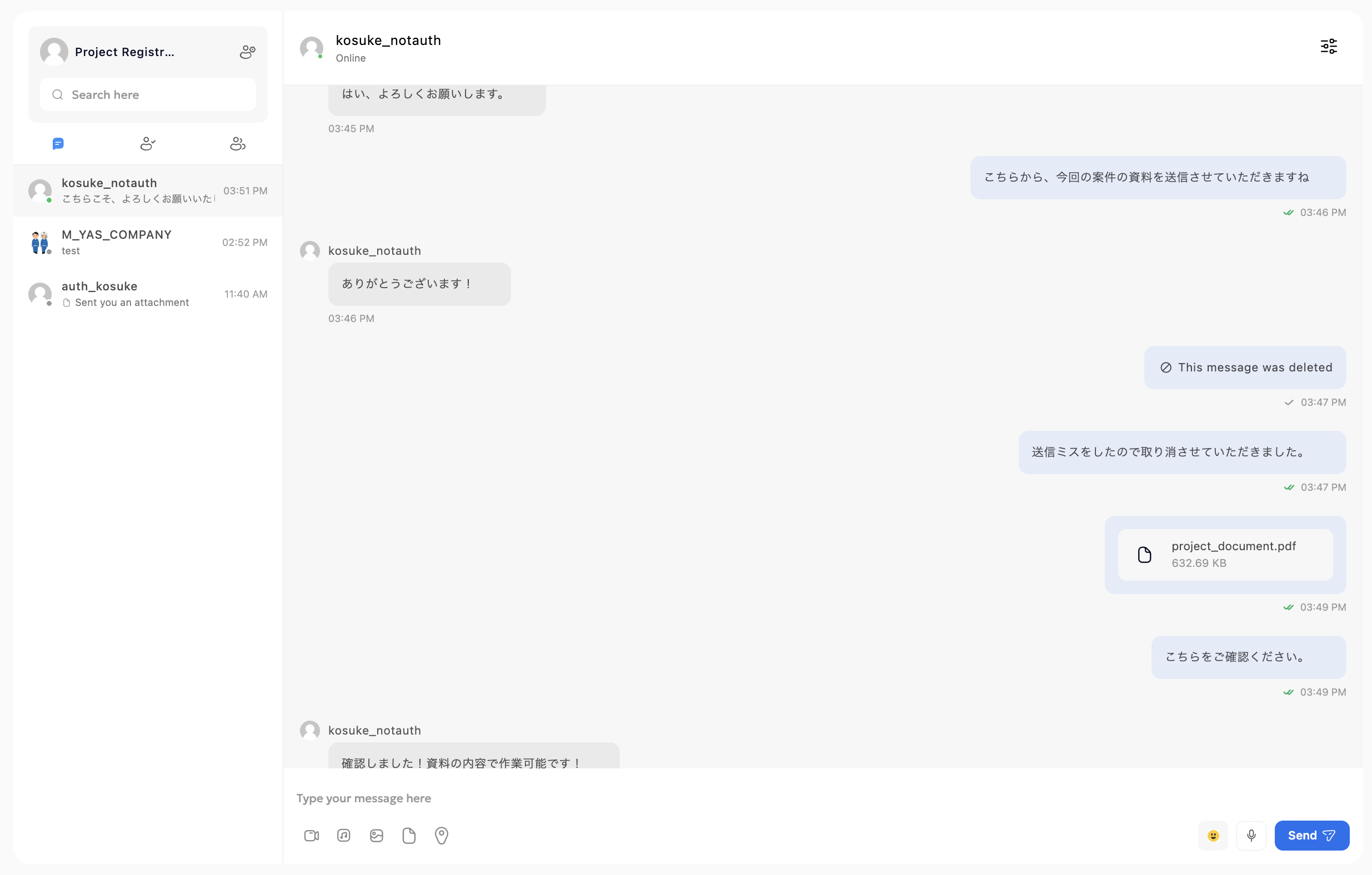This screenshot has height=875, width=1372.
Task: Click the Search here field
Action: (x=148, y=94)
